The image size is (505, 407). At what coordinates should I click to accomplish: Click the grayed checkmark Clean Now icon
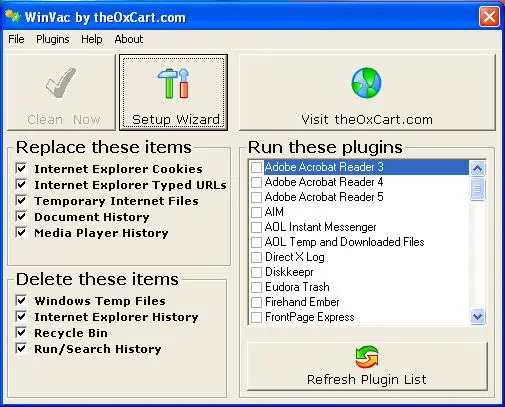[x=61, y=83]
